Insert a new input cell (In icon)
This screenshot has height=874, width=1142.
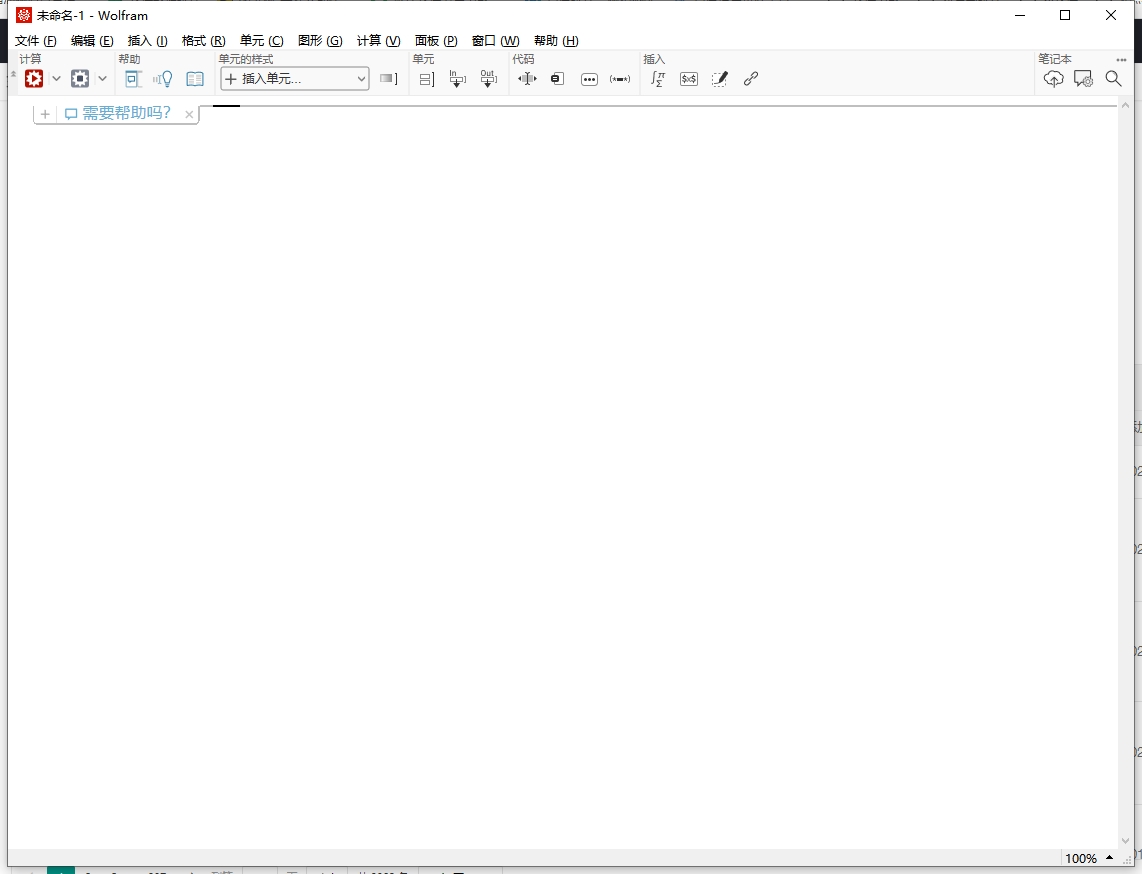coord(457,79)
